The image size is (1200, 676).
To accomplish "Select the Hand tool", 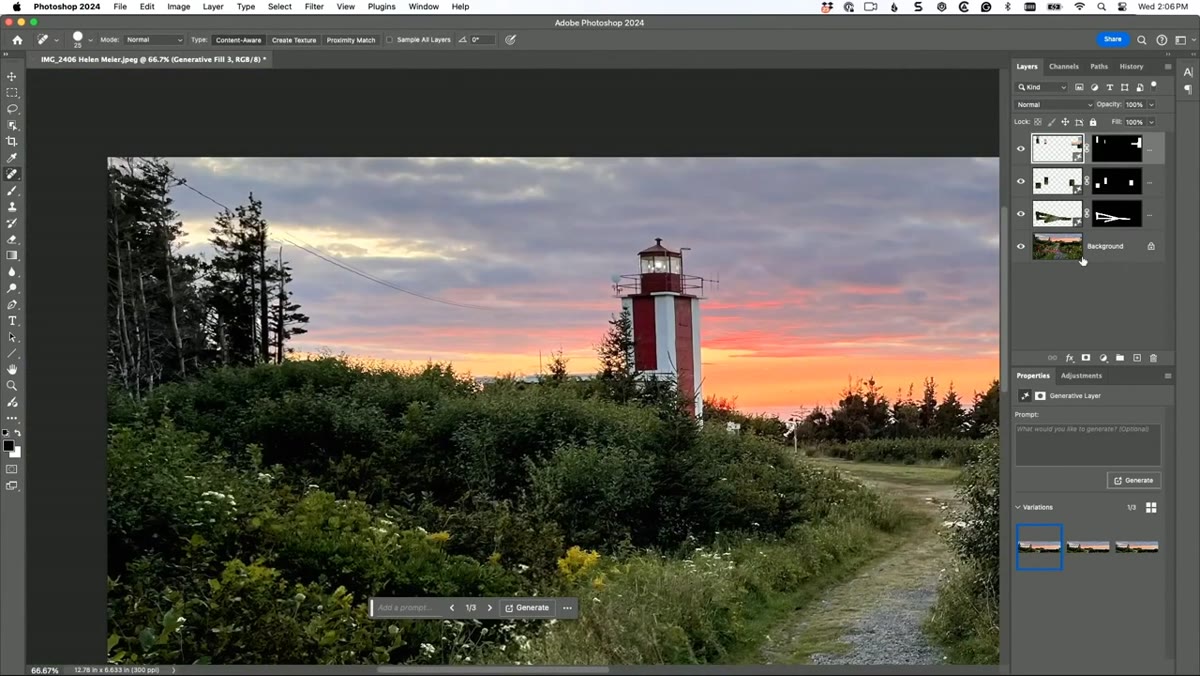I will click(12, 369).
